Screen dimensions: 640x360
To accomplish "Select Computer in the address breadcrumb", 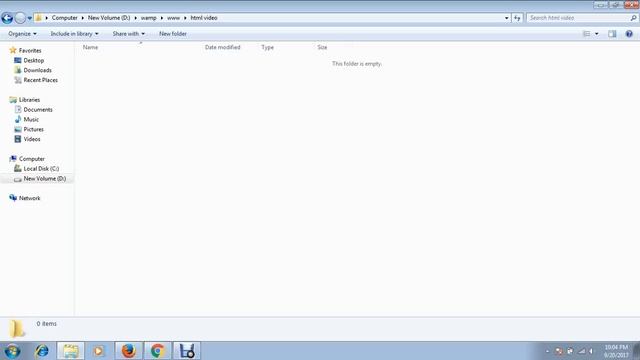I will tap(64, 18).
